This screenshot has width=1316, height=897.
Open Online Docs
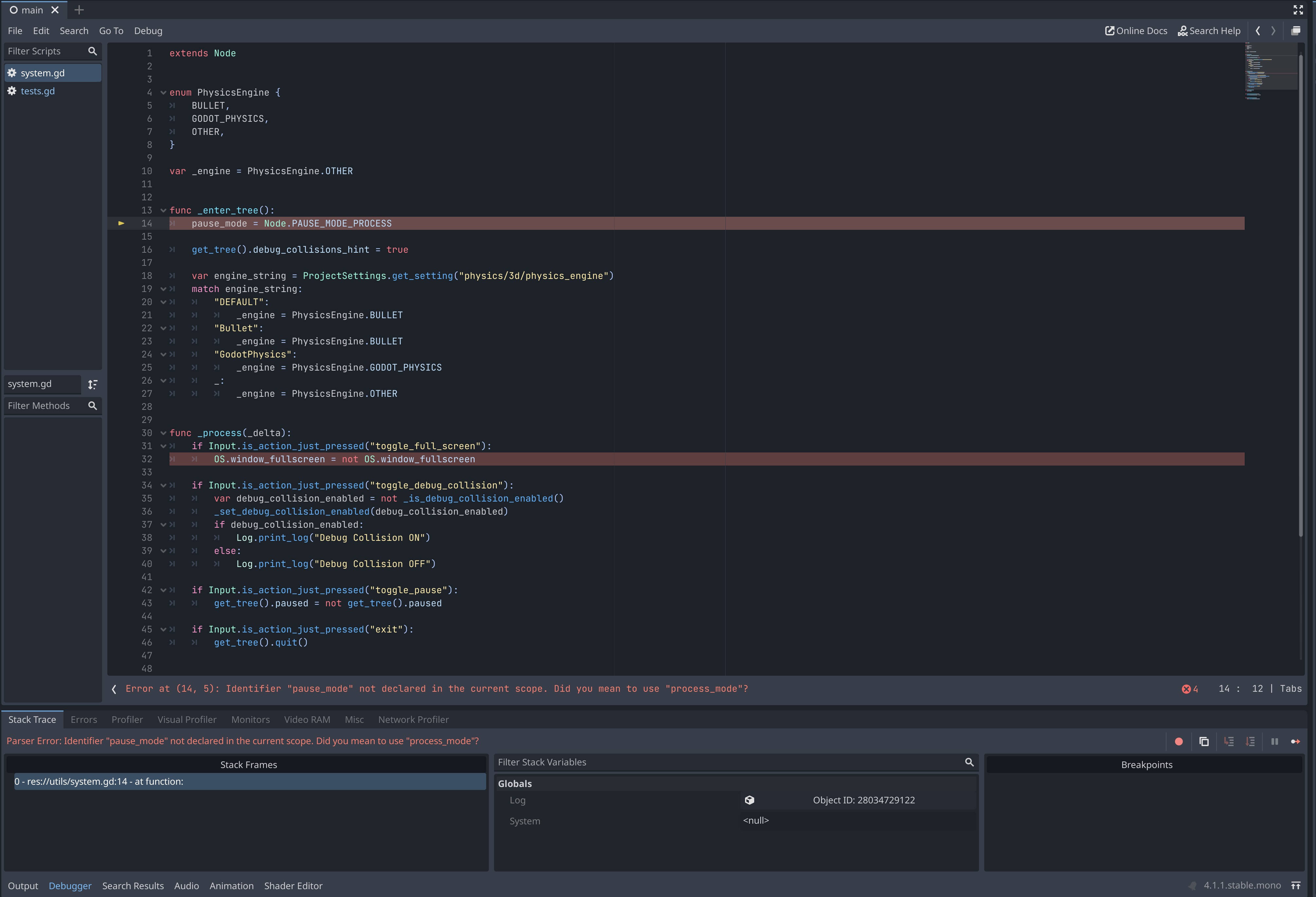point(1136,30)
